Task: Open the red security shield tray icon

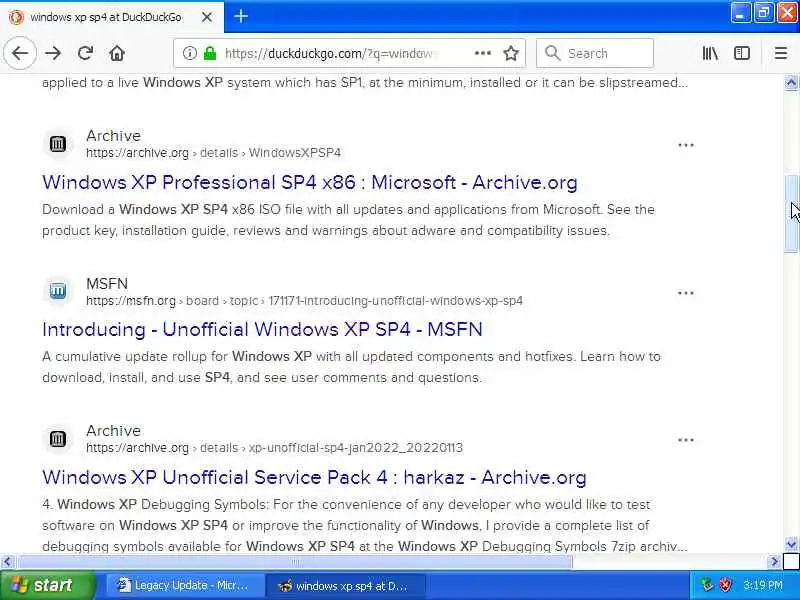Action: coord(725,585)
